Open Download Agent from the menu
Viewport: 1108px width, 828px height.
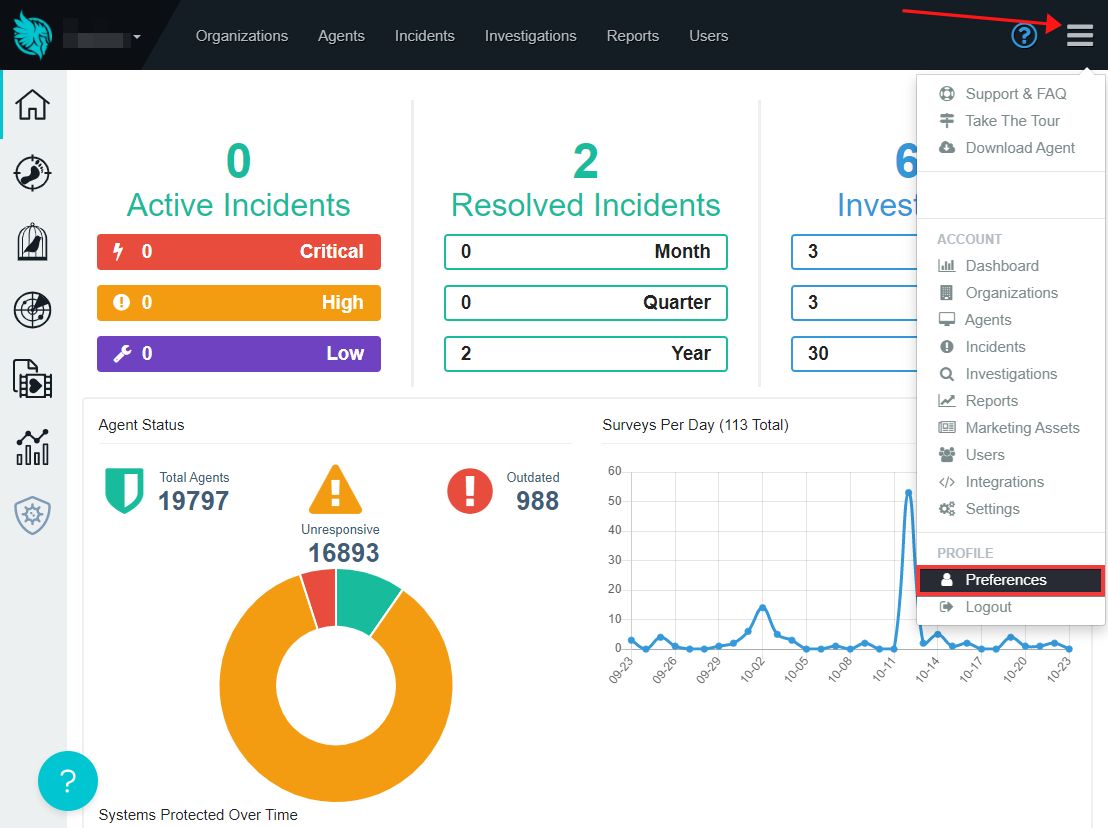pos(1019,148)
